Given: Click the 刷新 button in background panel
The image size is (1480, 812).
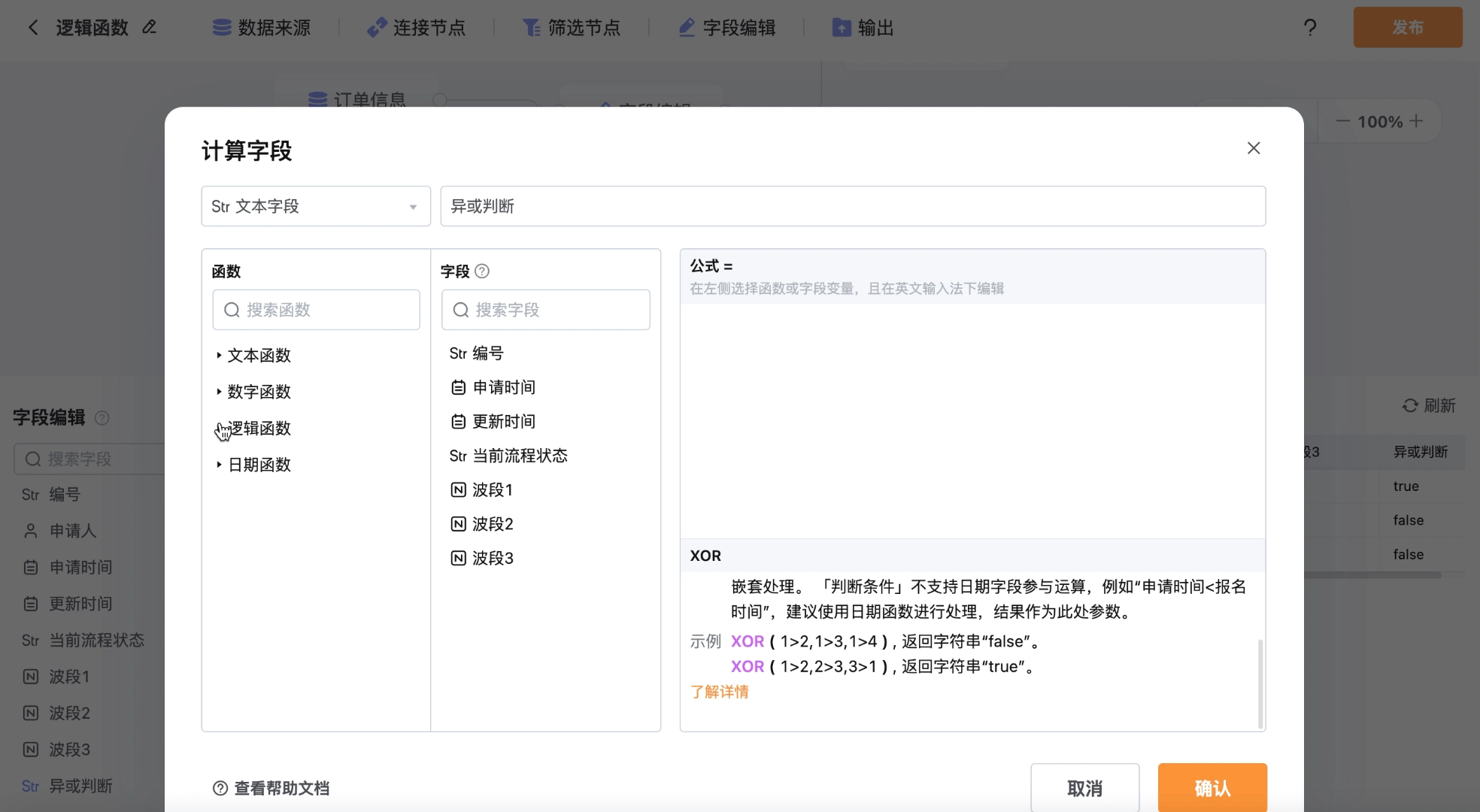Looking at the screenshot, I should [x=1429, y=406].
